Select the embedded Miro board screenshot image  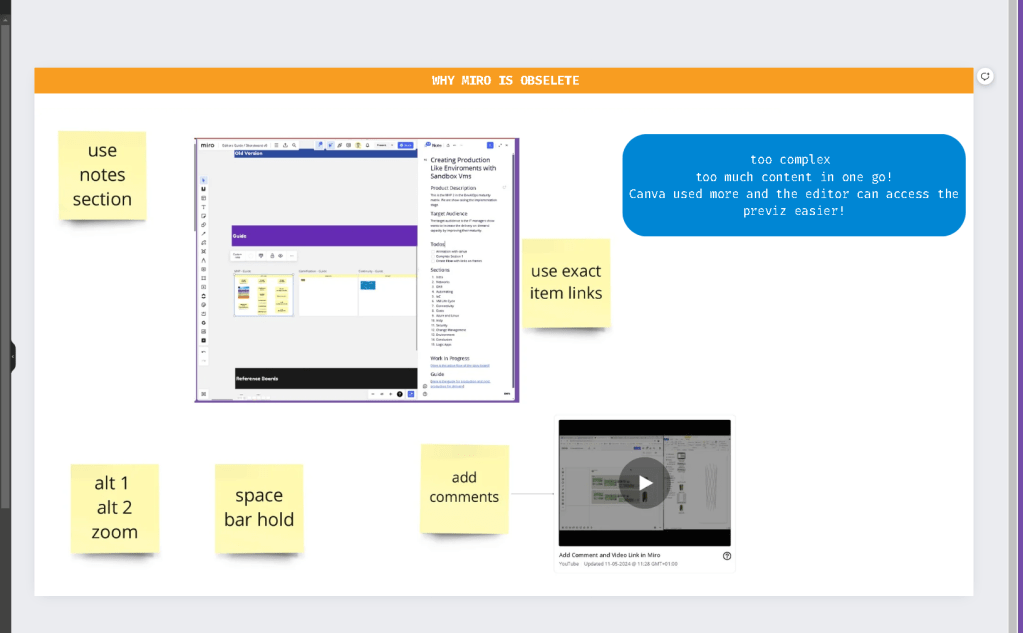tap(357, 270)
